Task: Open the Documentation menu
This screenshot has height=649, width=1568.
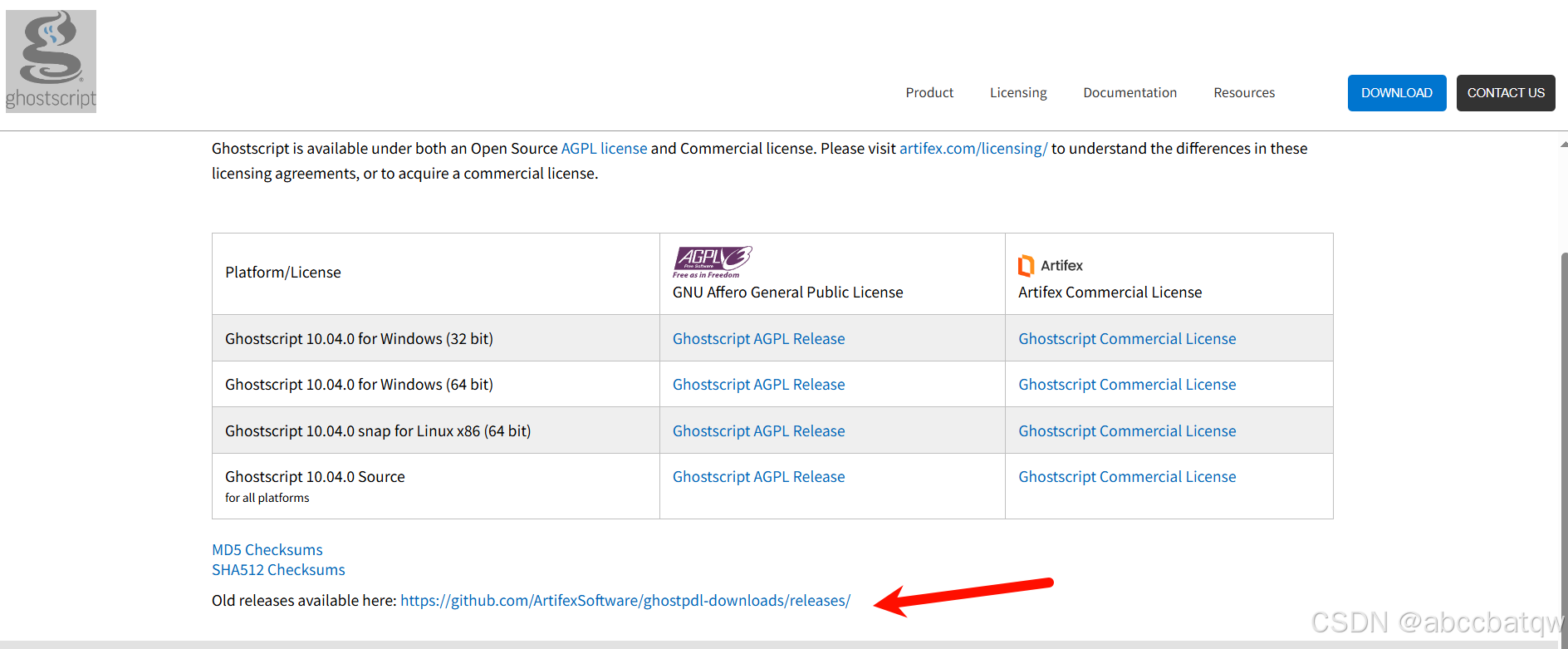Action: pyautogui.click(x=1129, y=93)
